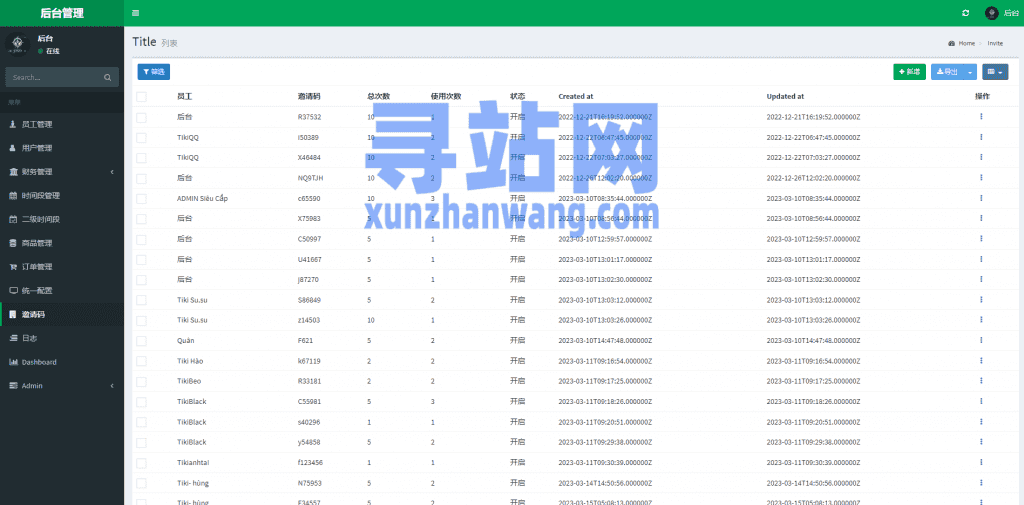
Task: Click the 员工 column header
Action: 184,97
